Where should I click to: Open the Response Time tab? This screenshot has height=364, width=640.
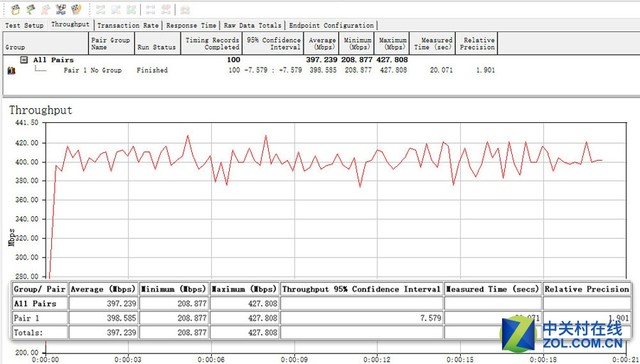191,25
